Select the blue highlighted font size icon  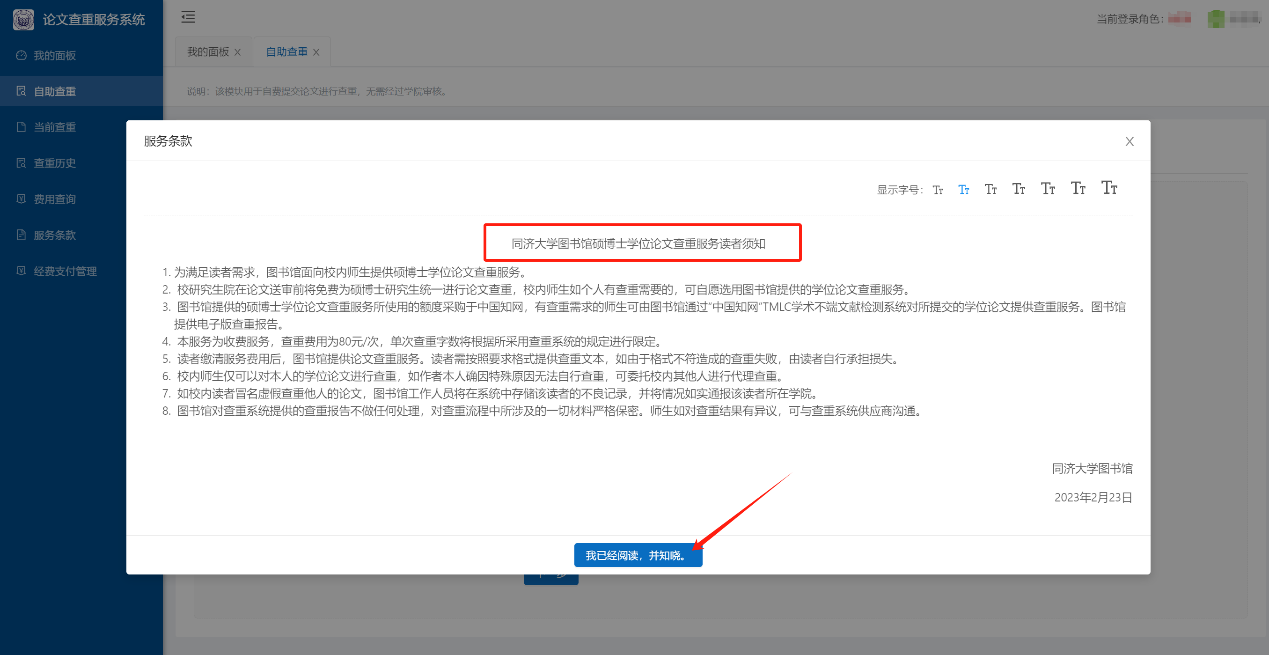click(964, 189)
